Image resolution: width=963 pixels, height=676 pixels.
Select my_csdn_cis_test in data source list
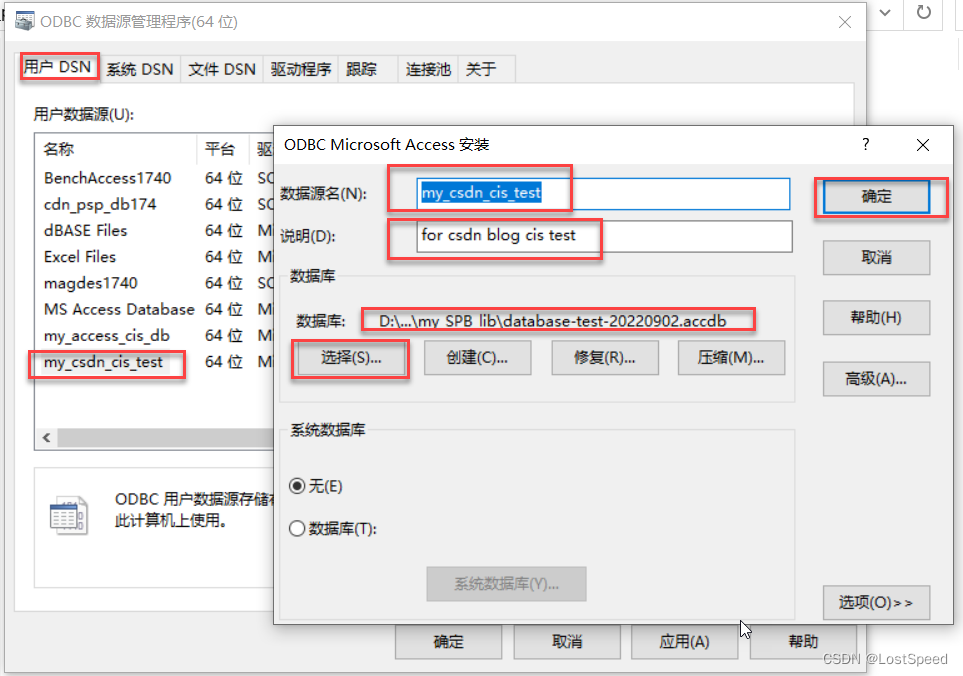[103, 362]
